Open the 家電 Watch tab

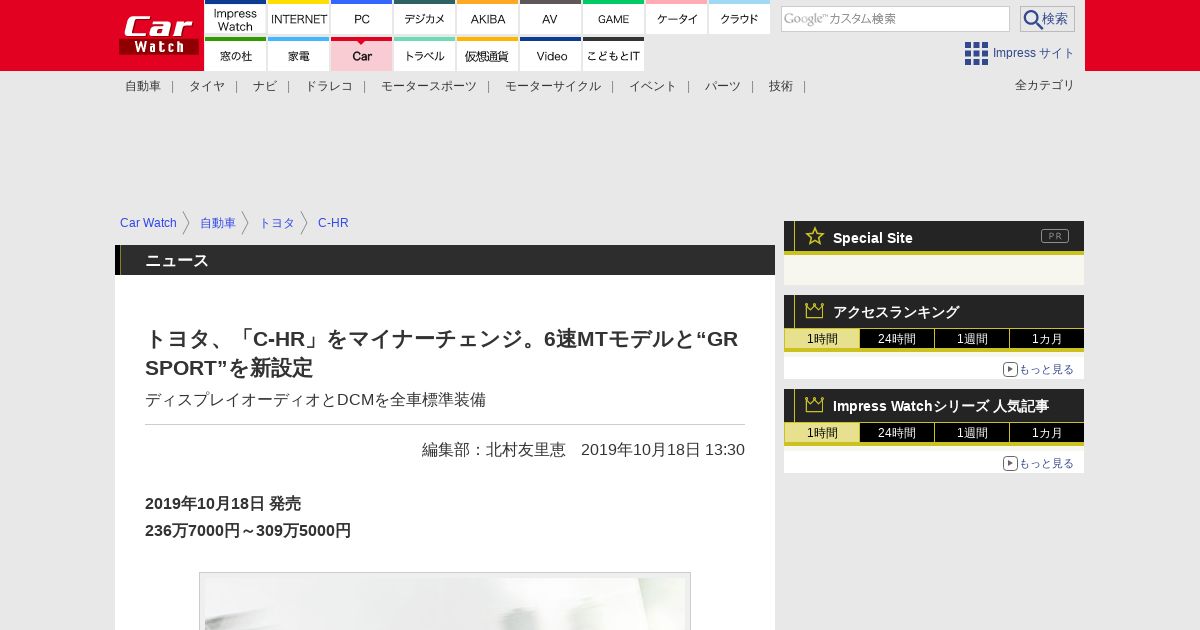point(299,55)
